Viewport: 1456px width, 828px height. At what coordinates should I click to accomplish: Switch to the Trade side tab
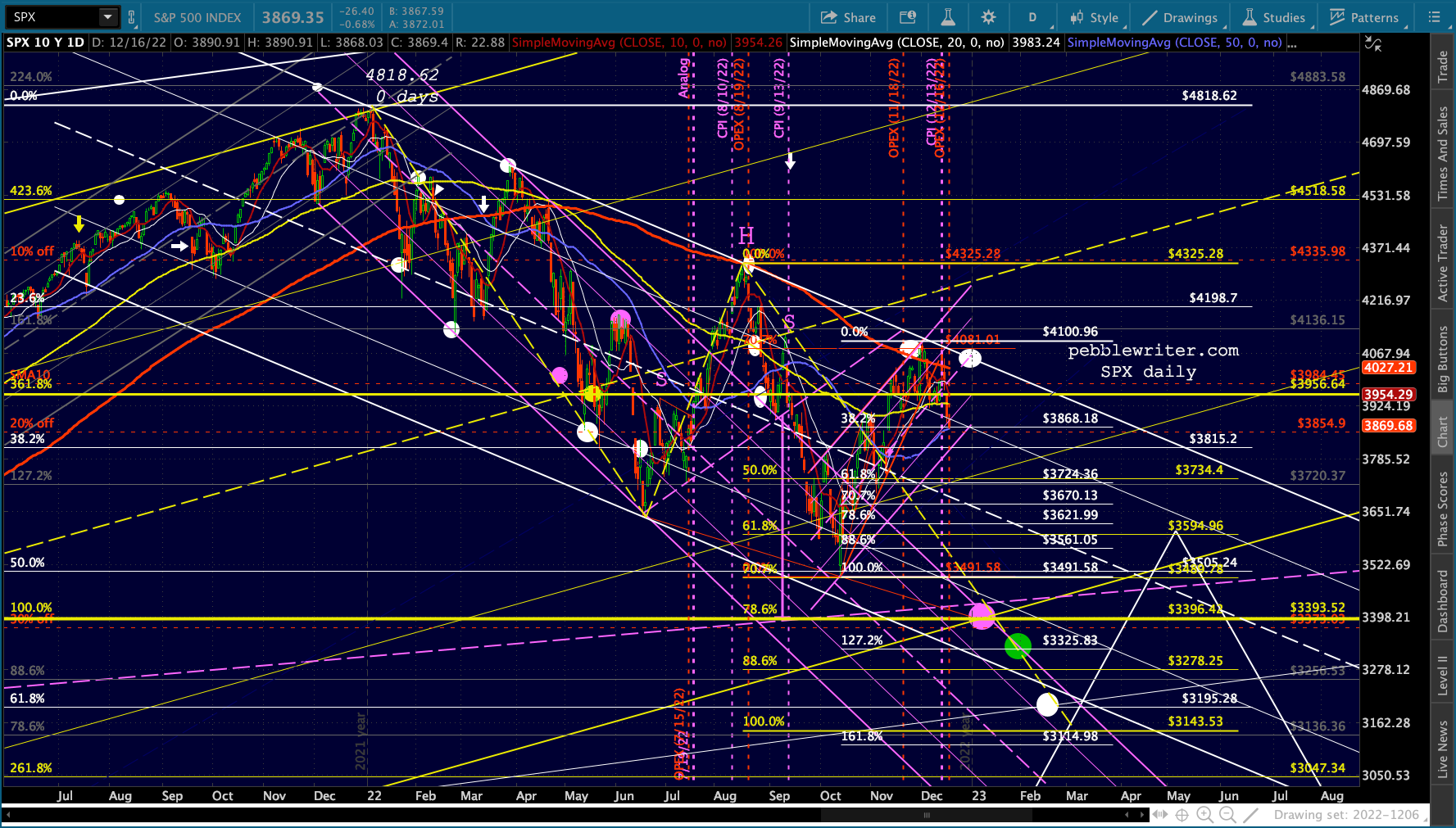tap(1443, 67)
